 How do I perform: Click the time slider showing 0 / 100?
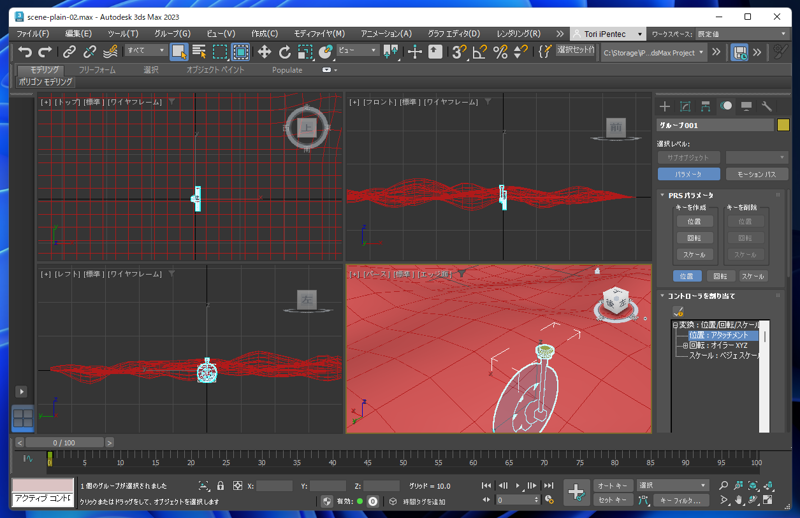[64, 442]
